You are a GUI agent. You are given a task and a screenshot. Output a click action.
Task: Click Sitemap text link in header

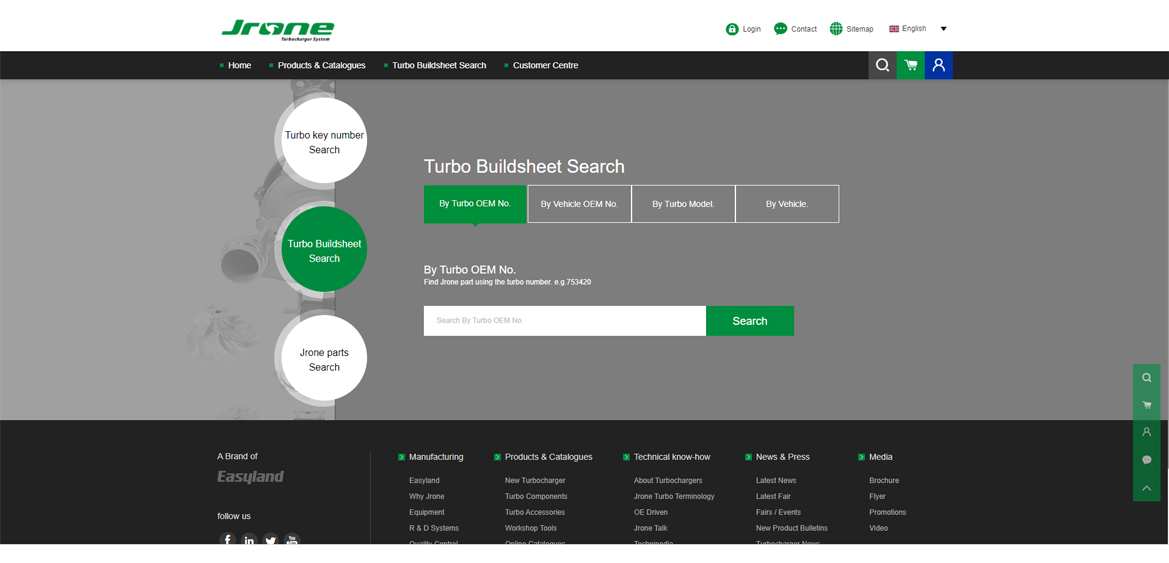860,29
